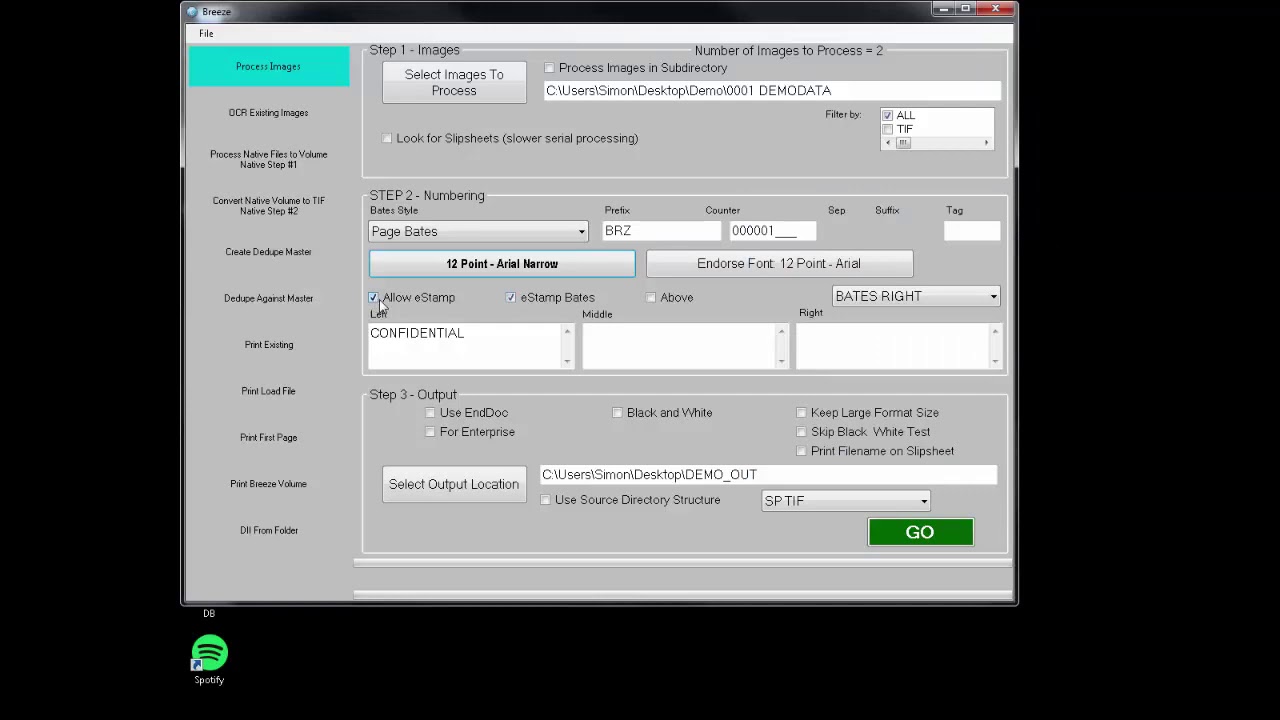This screenshot has height=720, width=1280.
Task: Click the input images path field
Action: (772, 91)
